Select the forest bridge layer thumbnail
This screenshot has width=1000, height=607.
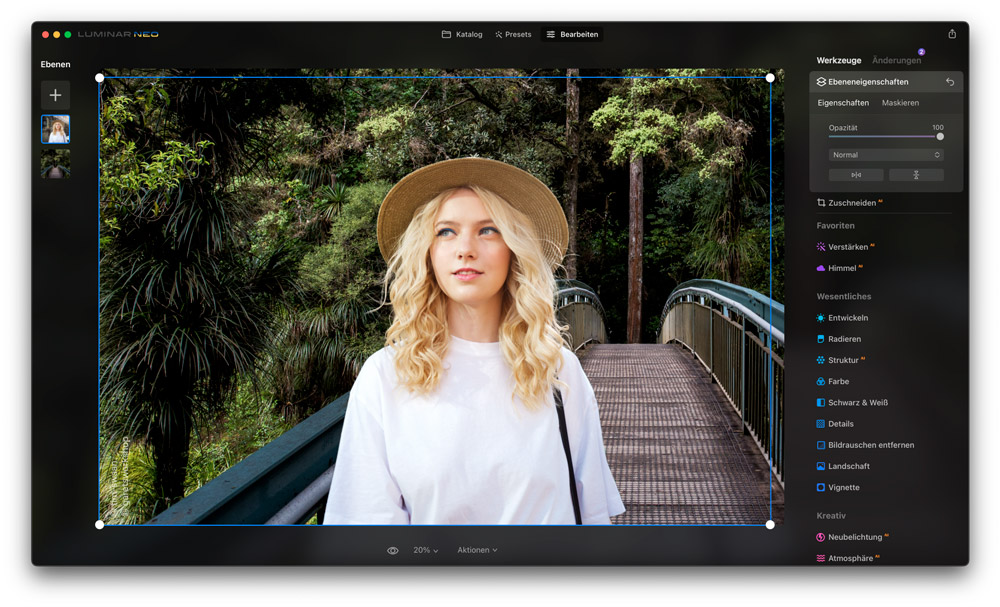click(x=55, y=163)
